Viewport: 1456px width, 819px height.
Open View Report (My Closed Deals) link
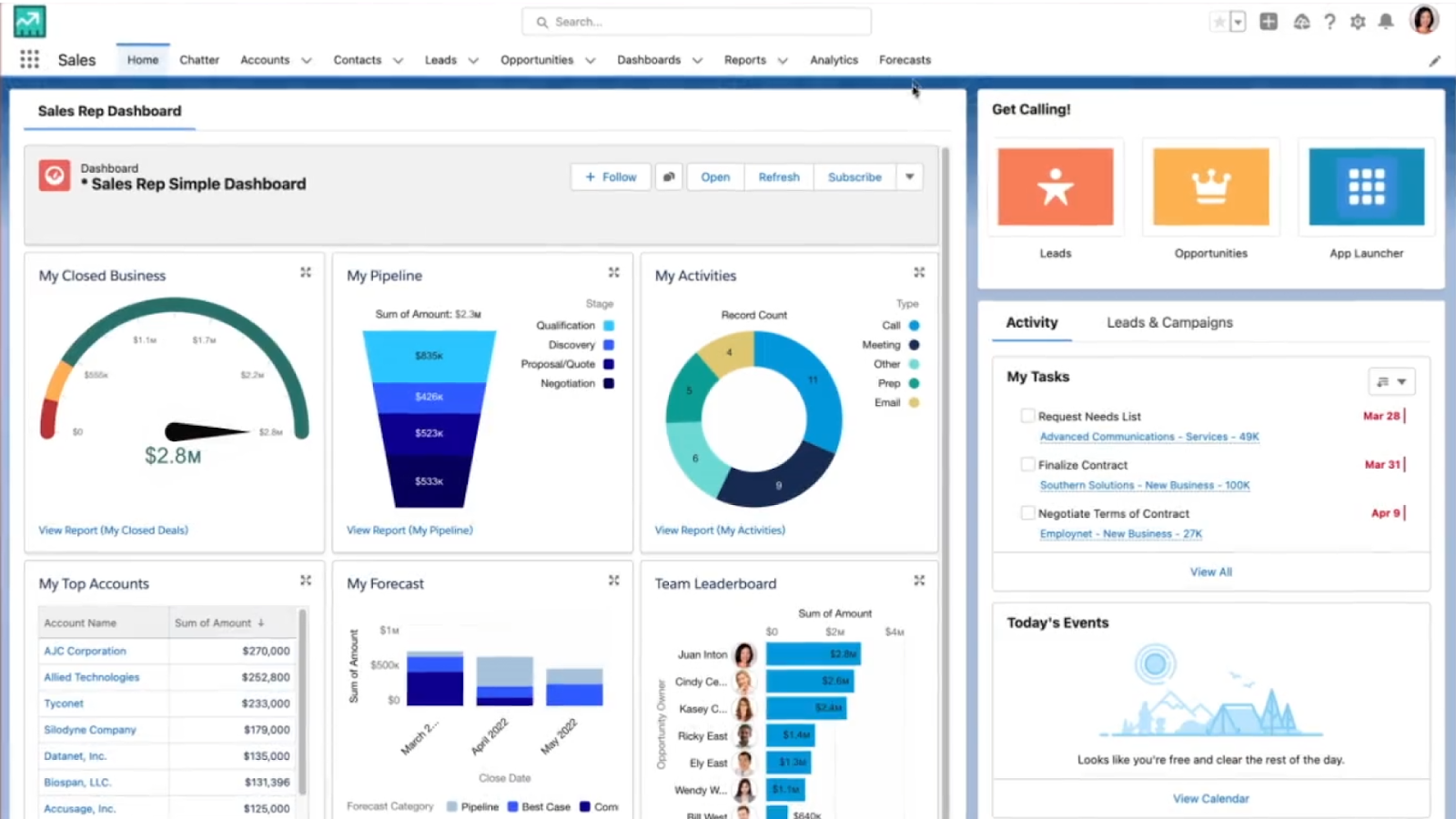pyautogui.click(x=113, y=530)
